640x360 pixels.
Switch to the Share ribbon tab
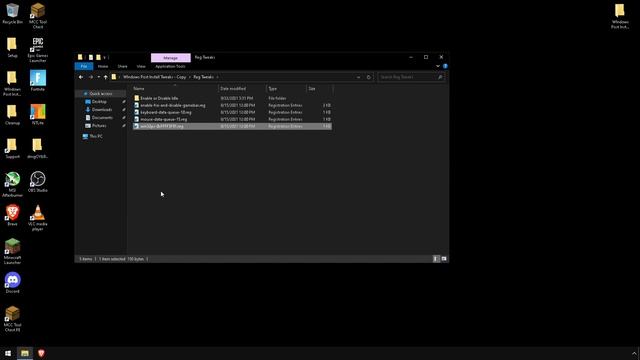[122, 67]
